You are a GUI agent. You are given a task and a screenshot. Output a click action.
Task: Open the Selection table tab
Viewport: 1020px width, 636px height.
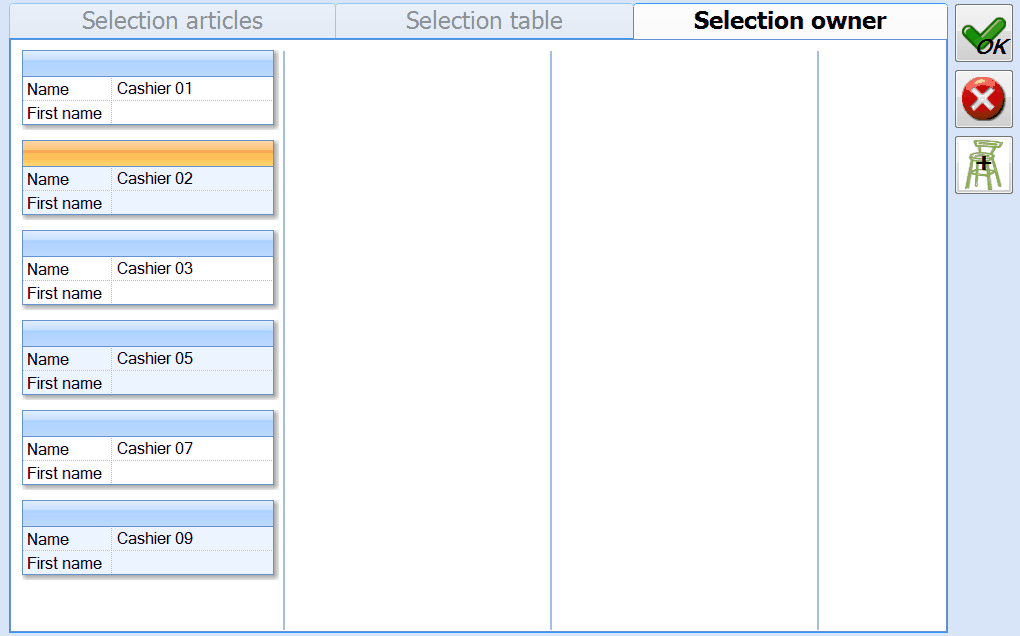[484, 21]
